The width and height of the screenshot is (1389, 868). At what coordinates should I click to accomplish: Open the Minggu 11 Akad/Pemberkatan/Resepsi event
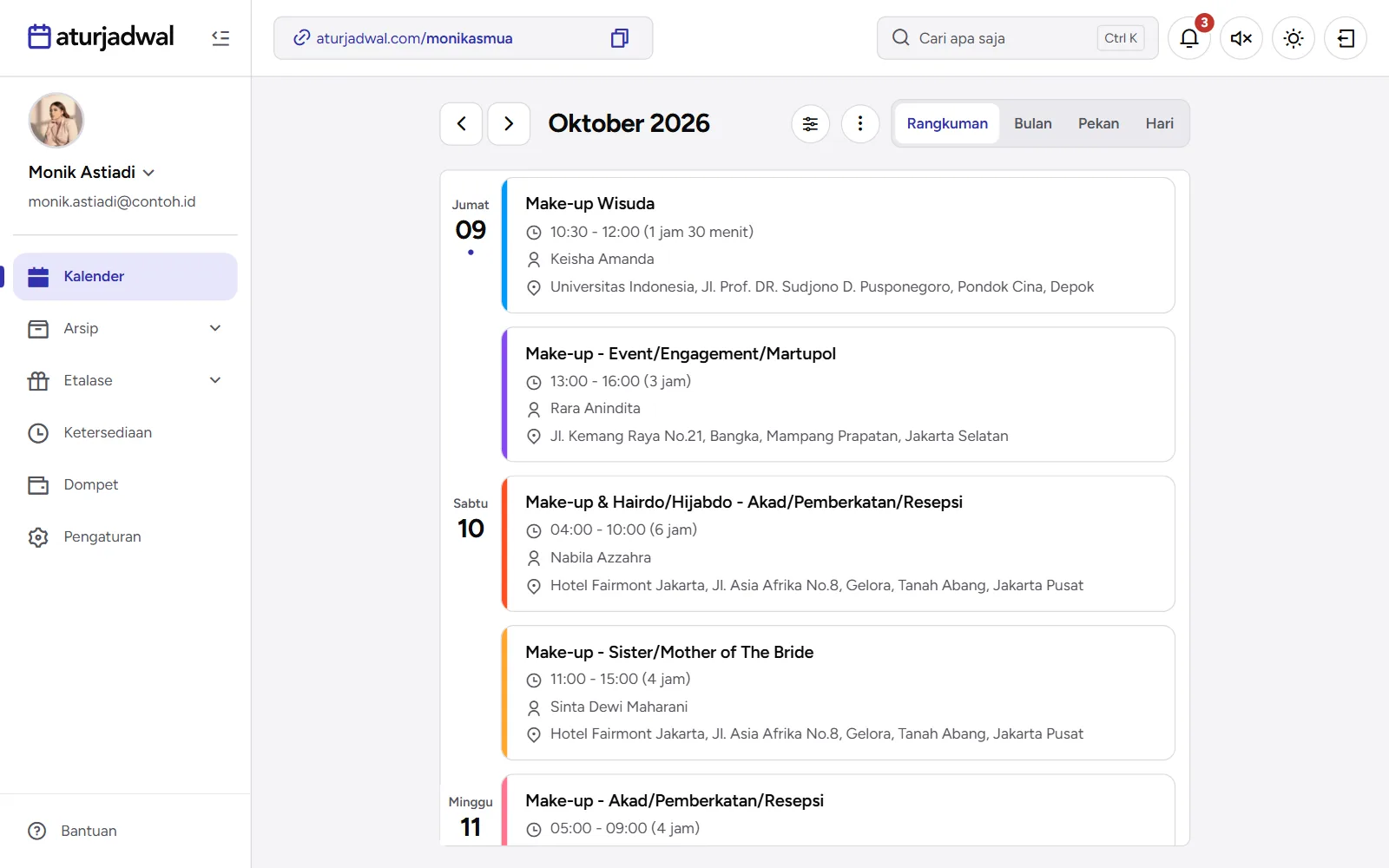[x=839, y=811]
